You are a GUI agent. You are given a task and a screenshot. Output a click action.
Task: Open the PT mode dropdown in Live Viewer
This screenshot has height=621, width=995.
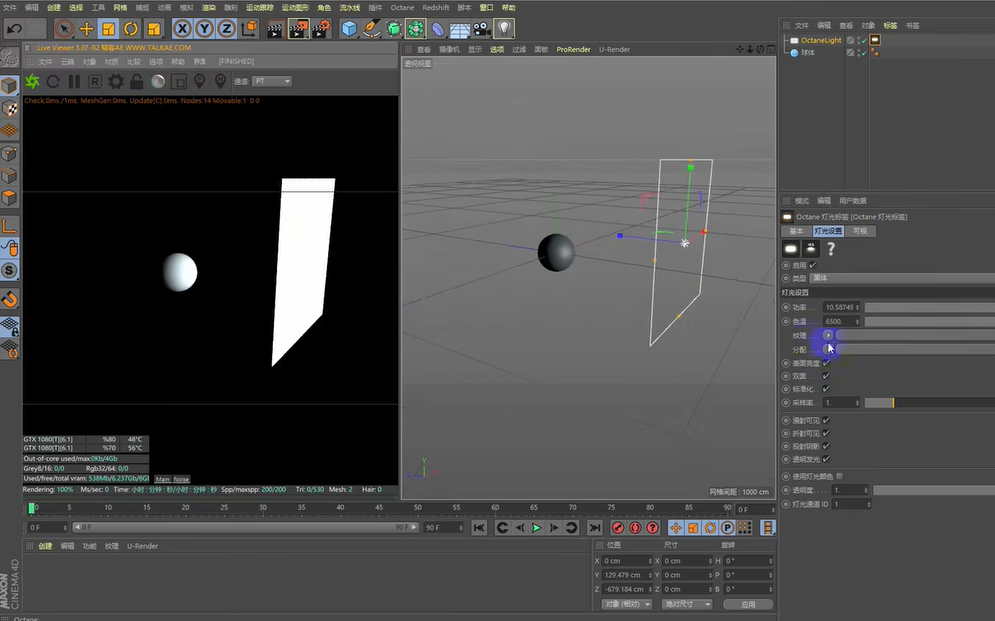click(x=271, y=81)
